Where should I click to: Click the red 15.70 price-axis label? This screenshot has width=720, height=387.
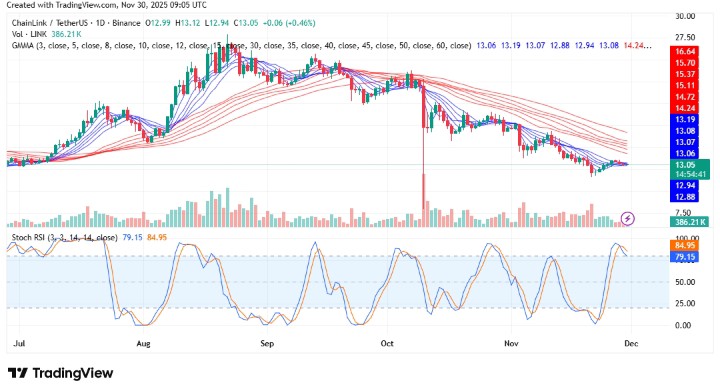[x=684, y=63]
